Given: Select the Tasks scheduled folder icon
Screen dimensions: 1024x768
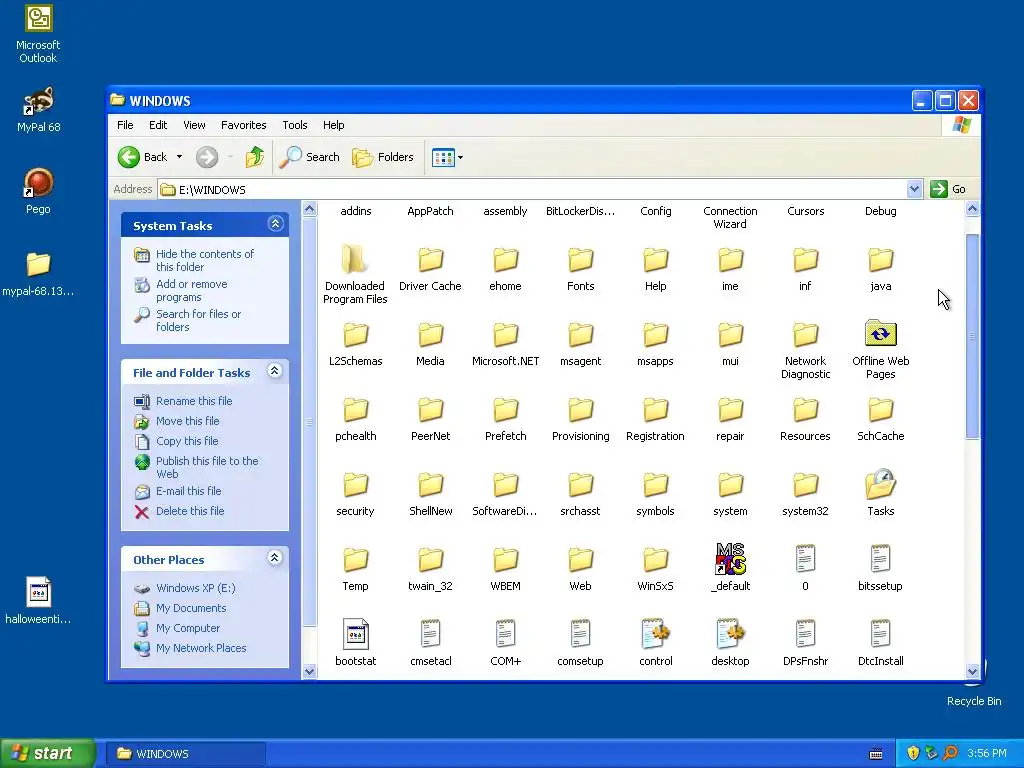Looking at the screenshot, I should coord(880,485).
